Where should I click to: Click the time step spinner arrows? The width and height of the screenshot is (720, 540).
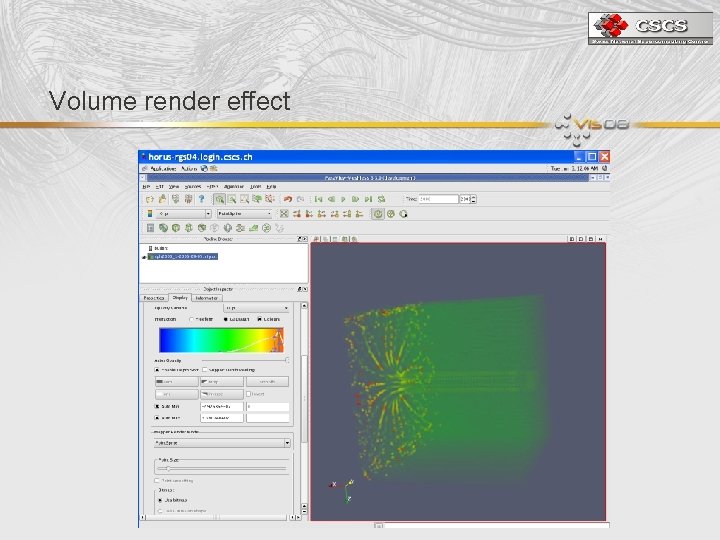coord(474,199)
